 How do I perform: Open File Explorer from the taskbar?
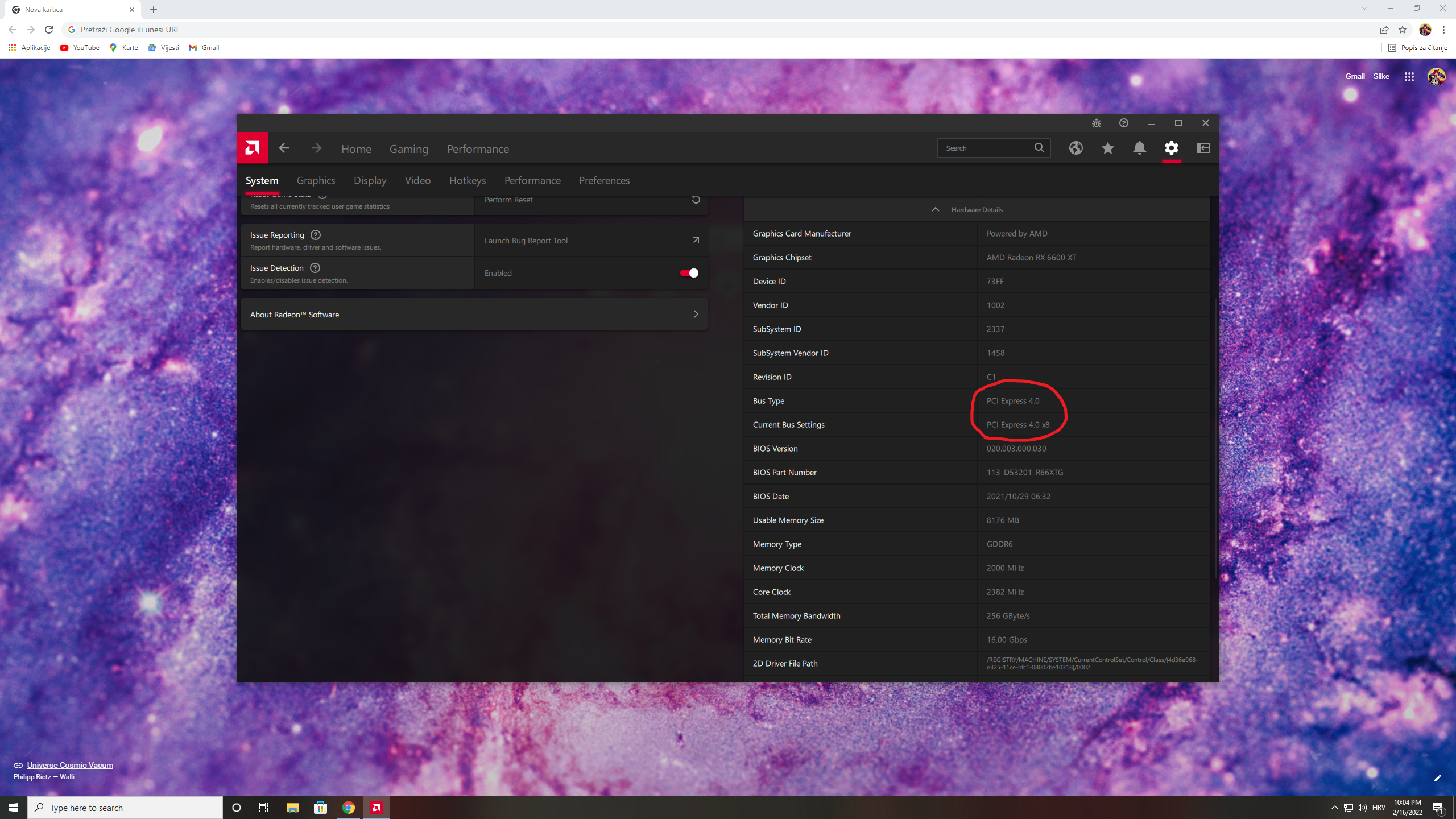(x=292, y=808)
